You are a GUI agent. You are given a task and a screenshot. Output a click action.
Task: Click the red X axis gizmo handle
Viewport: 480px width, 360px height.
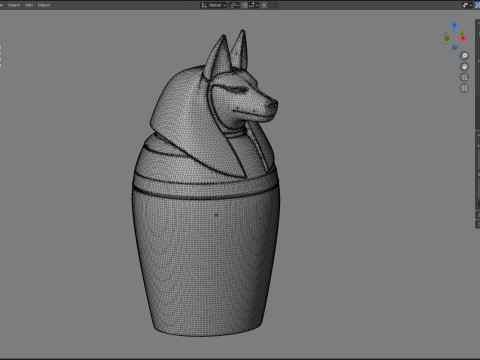pyautogui.click(x=463, y=38)
